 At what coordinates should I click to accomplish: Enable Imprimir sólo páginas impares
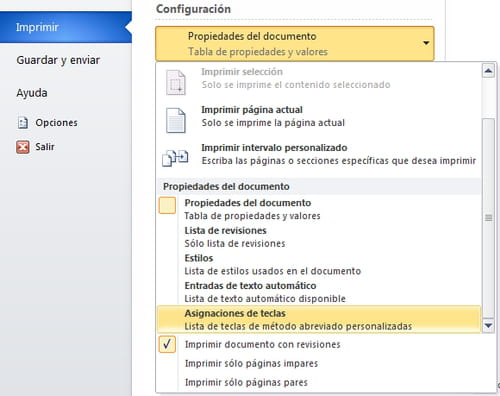[251, 363]
